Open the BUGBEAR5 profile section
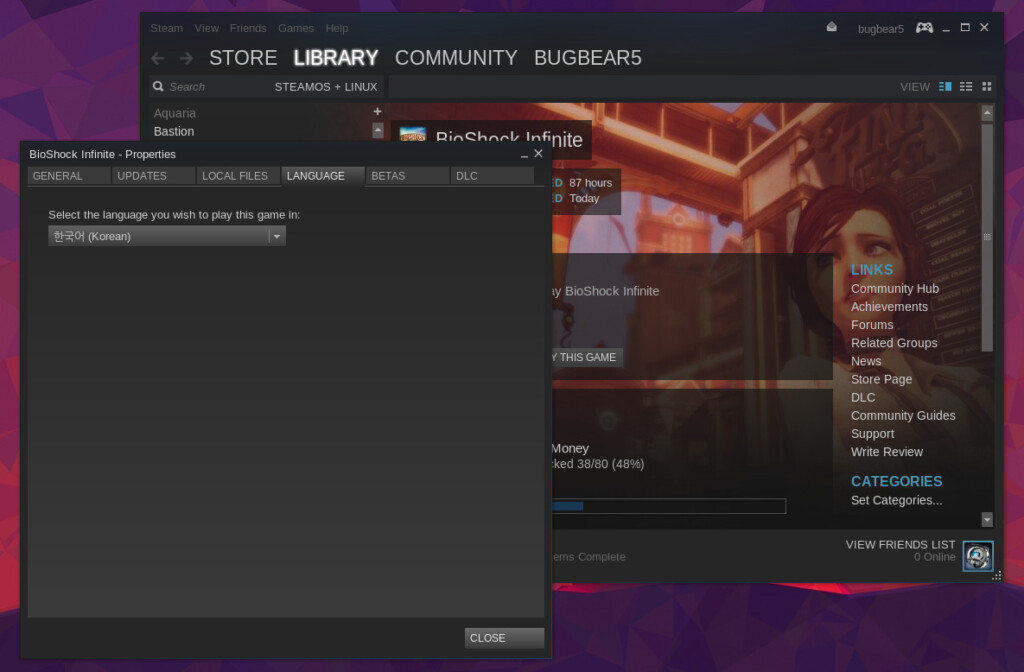 coord(588,58)
